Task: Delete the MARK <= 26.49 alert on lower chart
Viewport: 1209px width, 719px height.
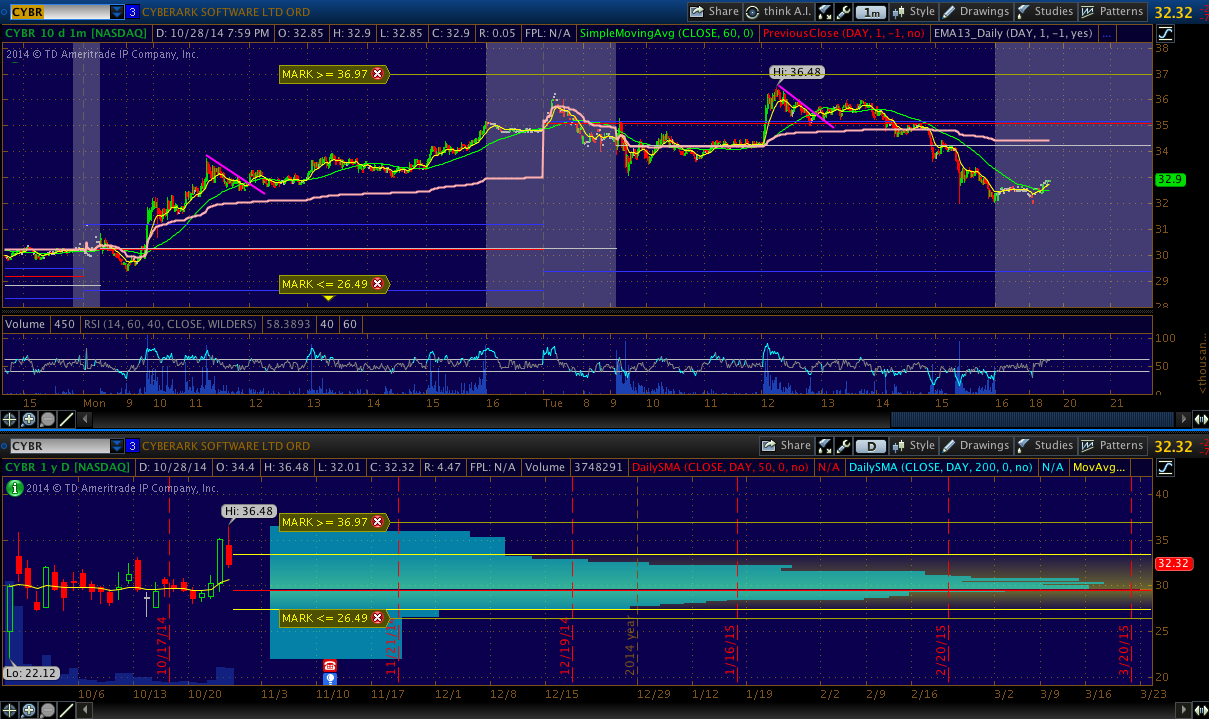Action: tap(377, 618)
